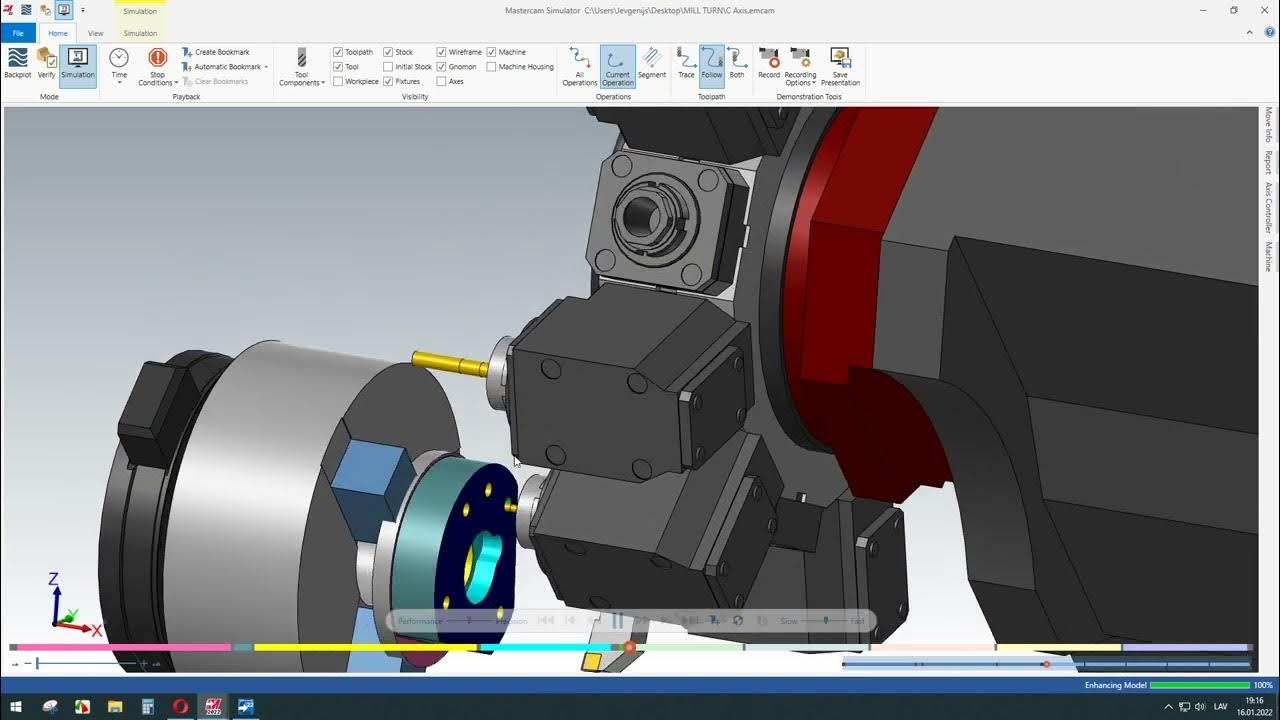Switch to the View ribbon tab
Viewport: 1280px width, 720px height.
(96, 33)
